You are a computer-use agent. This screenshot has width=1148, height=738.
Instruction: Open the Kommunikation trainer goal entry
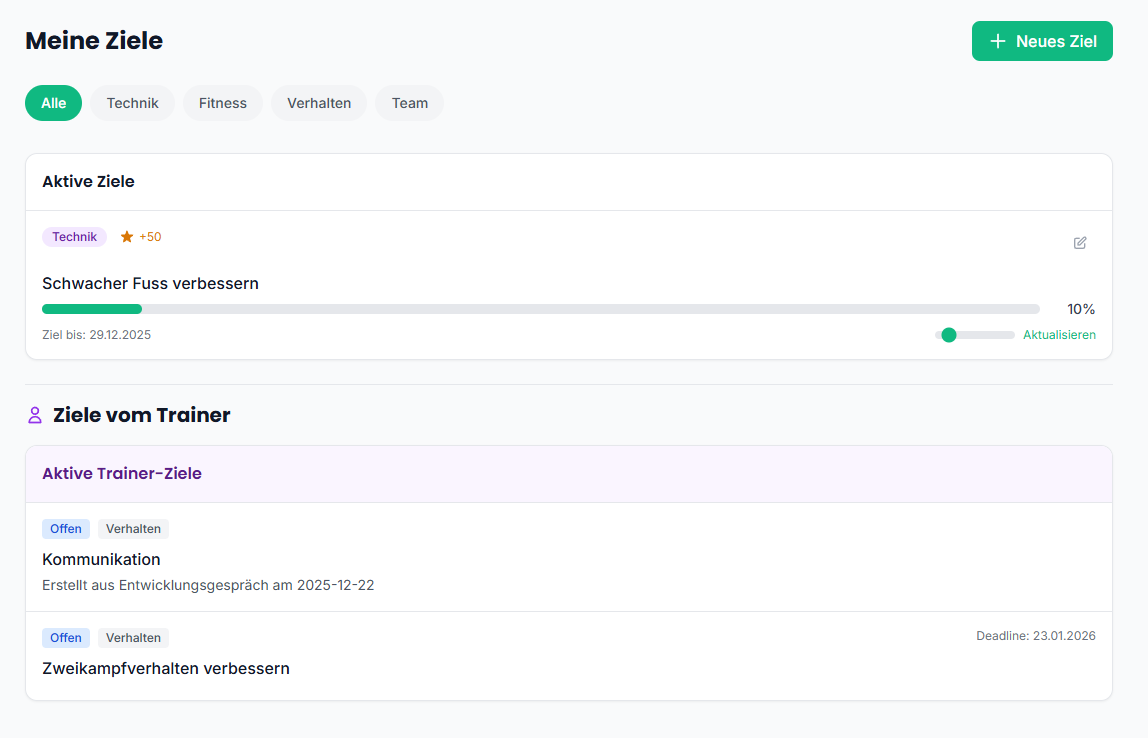coord(101,559)
